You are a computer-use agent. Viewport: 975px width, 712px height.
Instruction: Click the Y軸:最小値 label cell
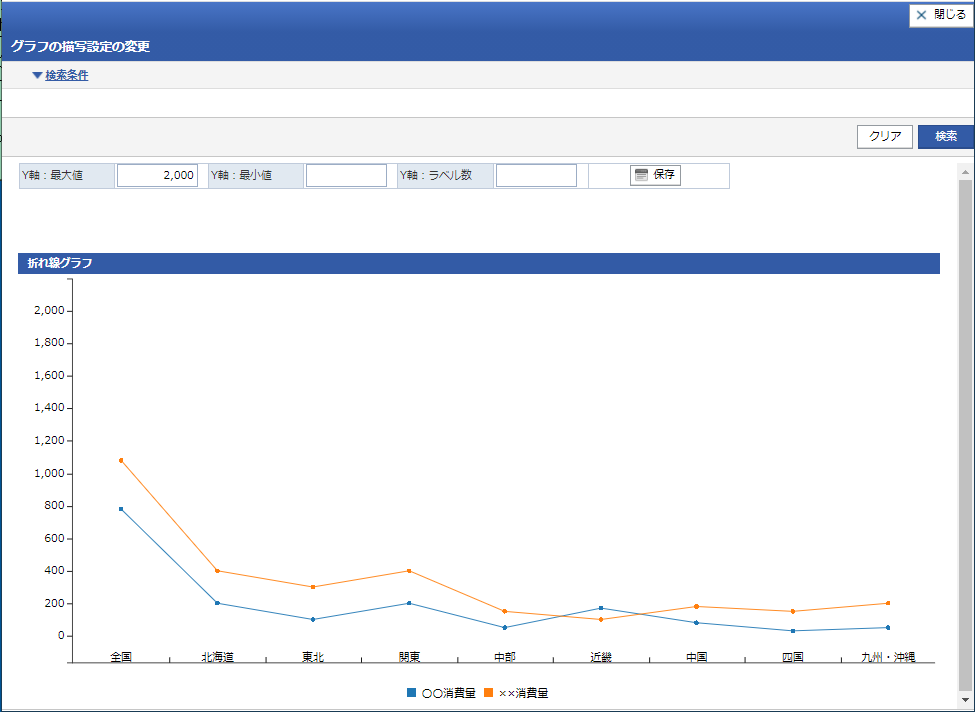[256, 175]
